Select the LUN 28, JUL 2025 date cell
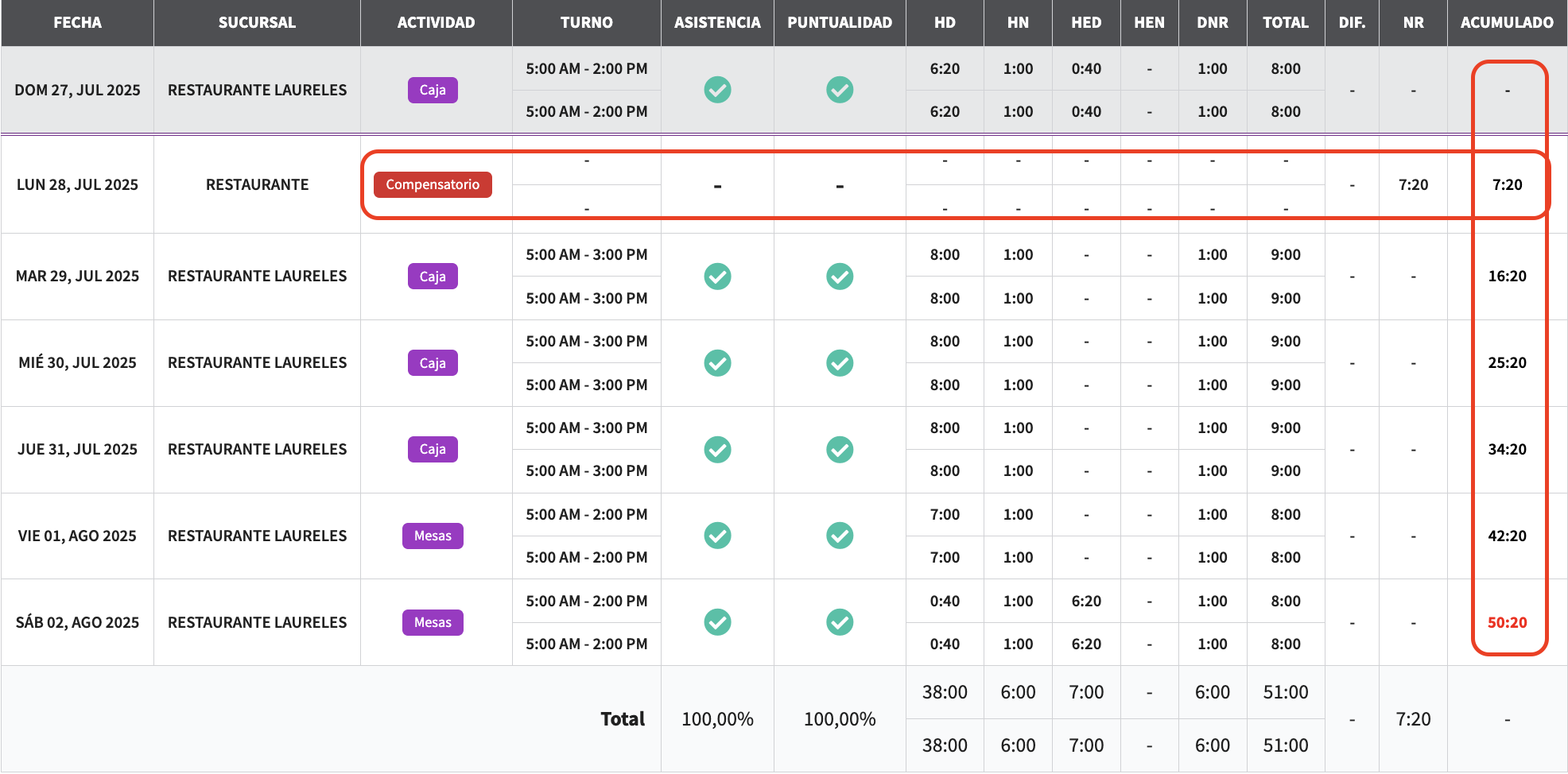The image size is (1568, 774). click(x=77, y=184)
